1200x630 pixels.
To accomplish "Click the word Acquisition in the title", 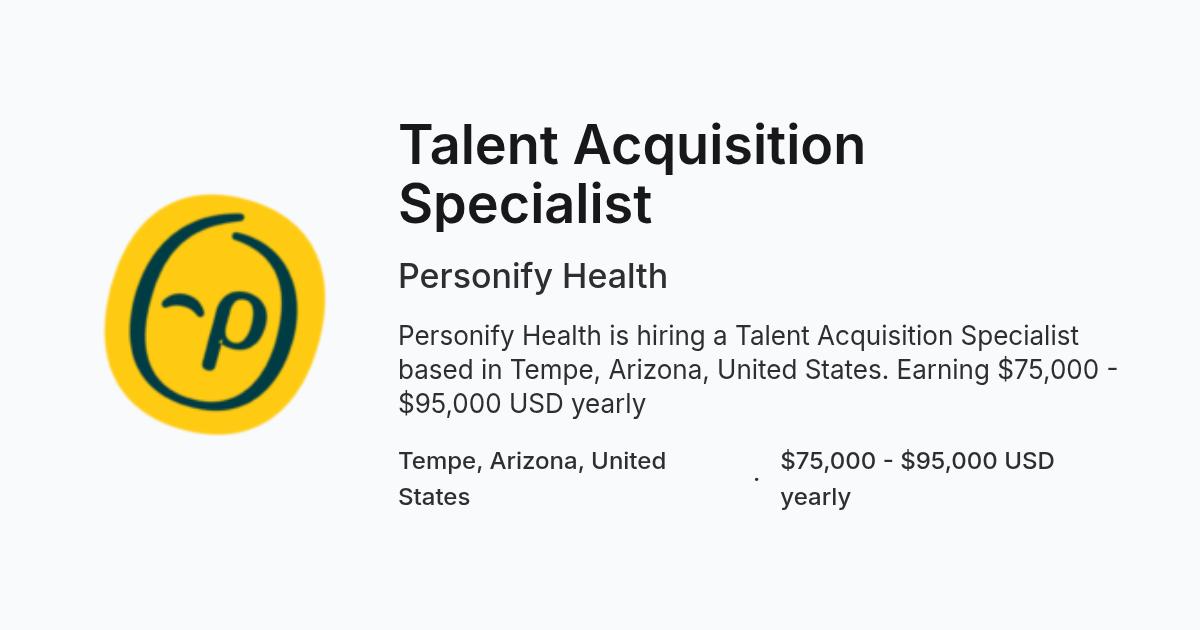I will (x=719, y=144).
